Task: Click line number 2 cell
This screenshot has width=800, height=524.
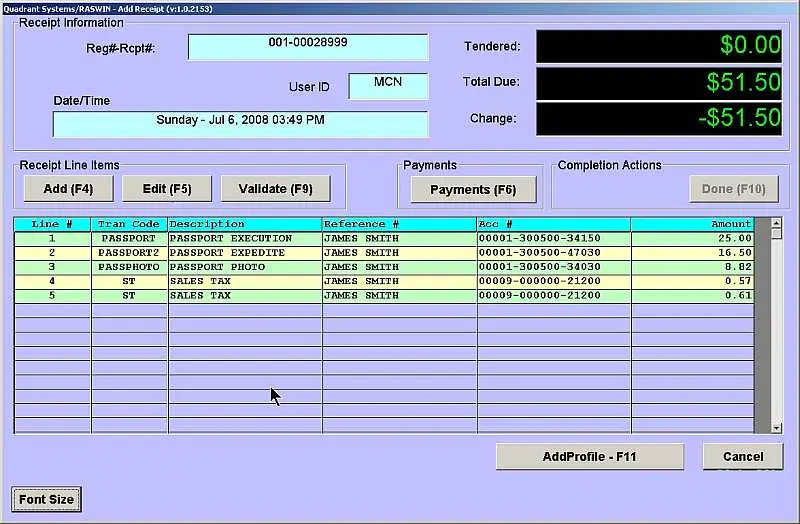Action: coord(52,253)
